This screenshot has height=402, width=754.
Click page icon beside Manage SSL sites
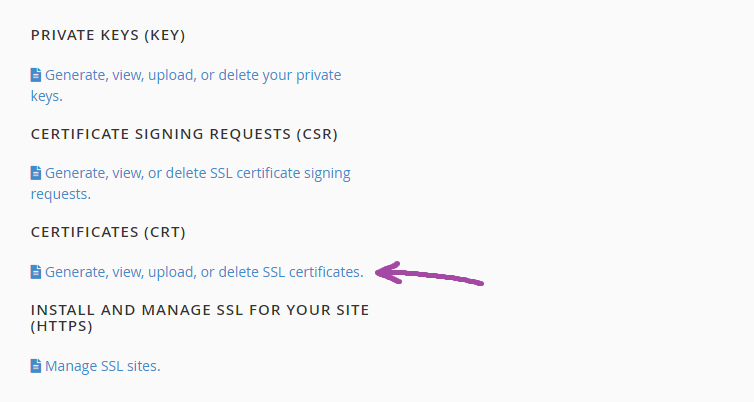[x=36, y=366]
